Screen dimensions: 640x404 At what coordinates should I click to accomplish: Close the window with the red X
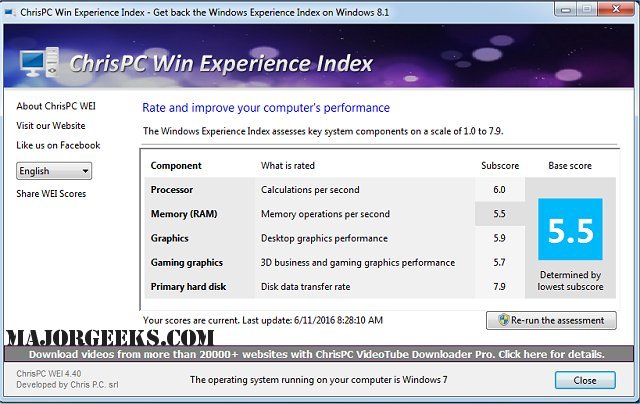point(616,9)
